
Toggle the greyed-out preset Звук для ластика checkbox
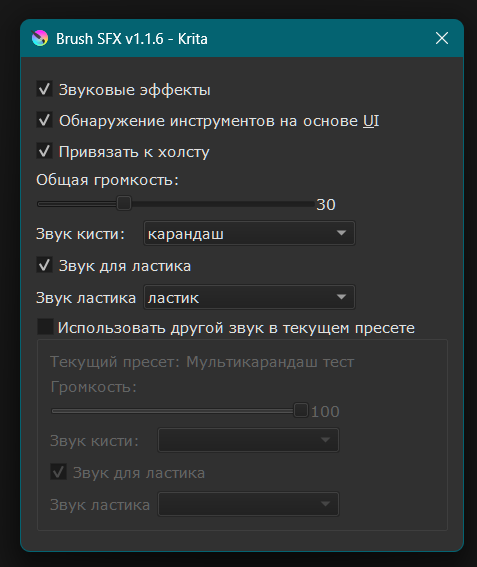click(x=58, y=472)
